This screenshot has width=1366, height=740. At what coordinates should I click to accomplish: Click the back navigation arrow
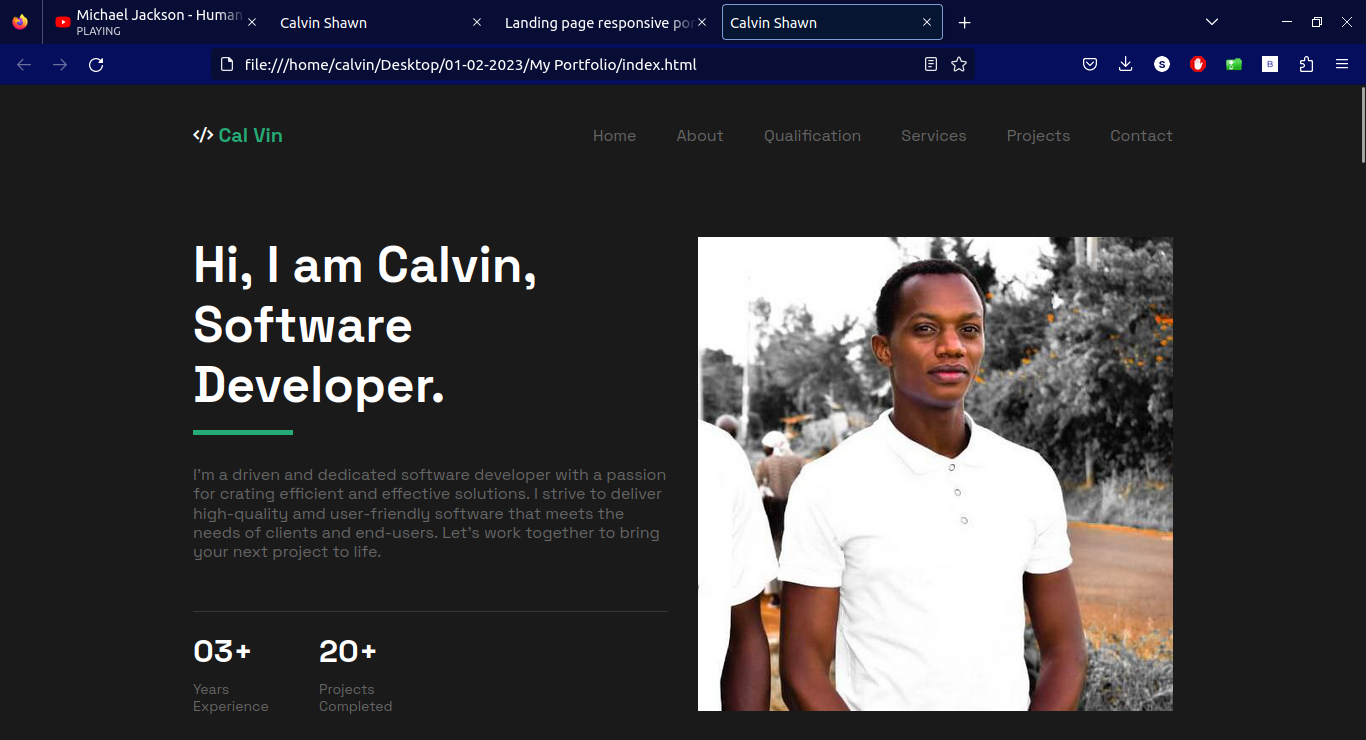pyautogui.click(x=23, y=63)
